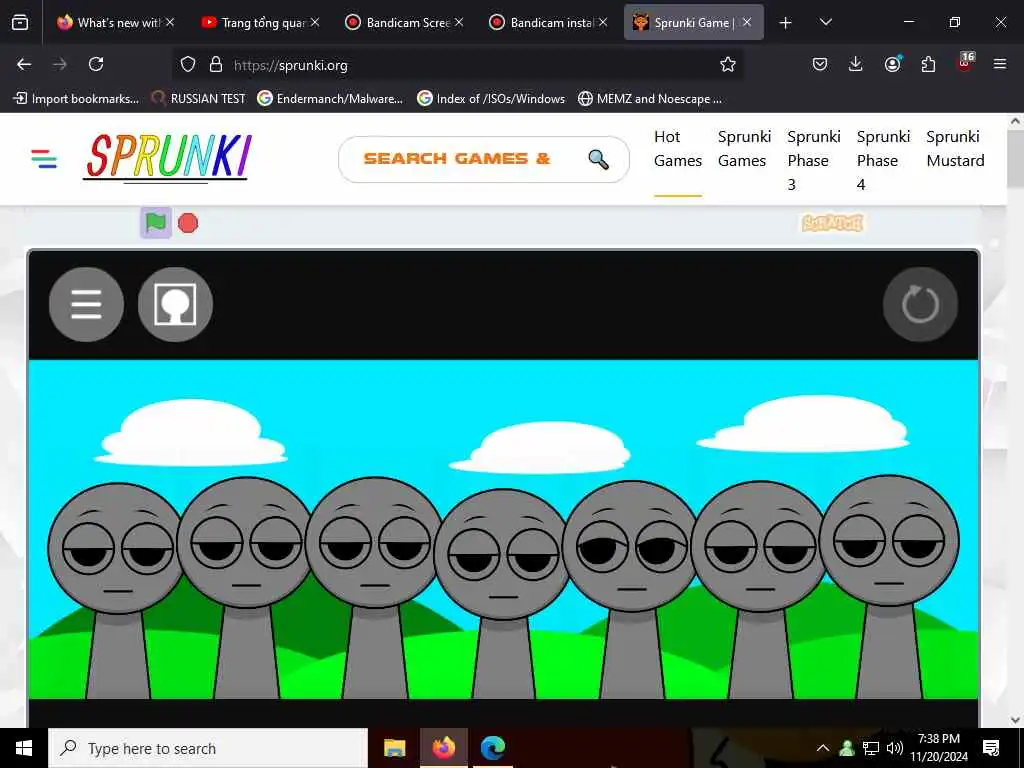Open the Windows Start menu
The width and height of the screenshot is (1024, 768).
tap(24, 748)
